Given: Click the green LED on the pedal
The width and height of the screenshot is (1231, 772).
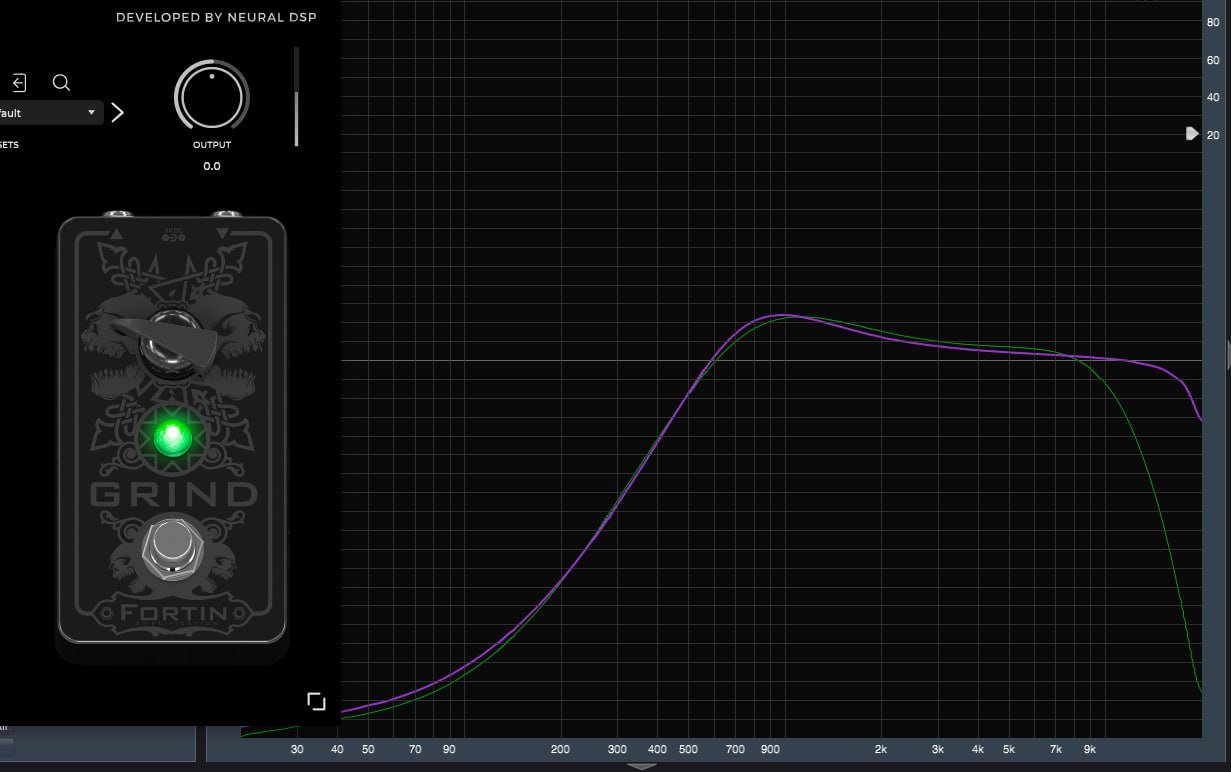Looking at the screenshot, I should click(172, 437).
